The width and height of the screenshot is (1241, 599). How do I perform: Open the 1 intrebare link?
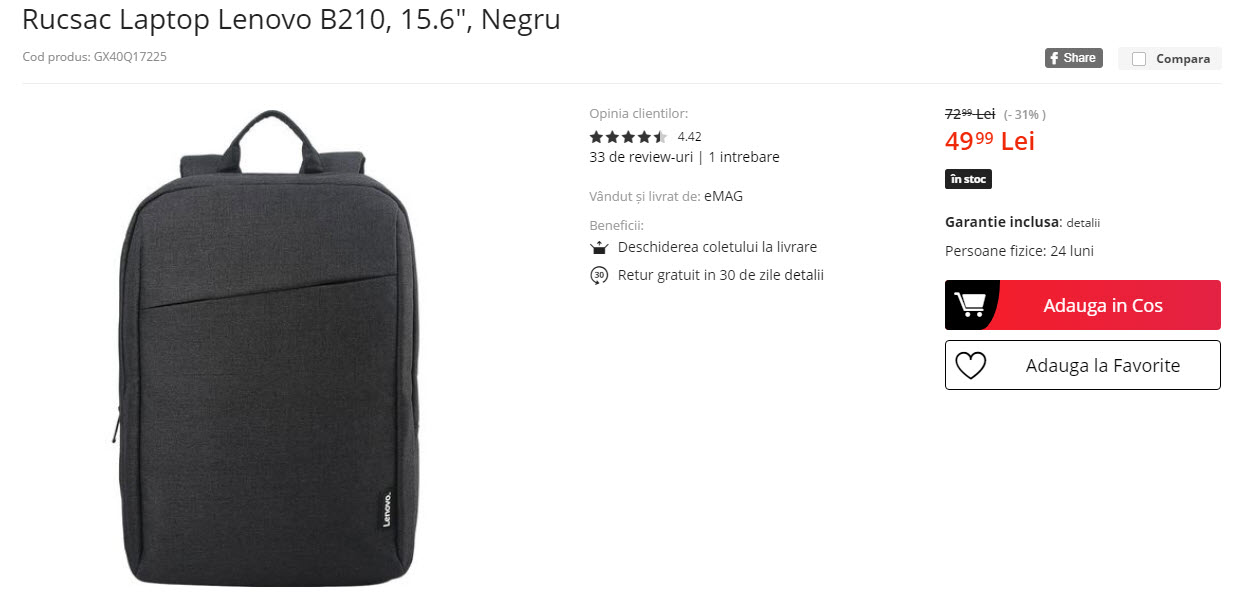point(744,157)
